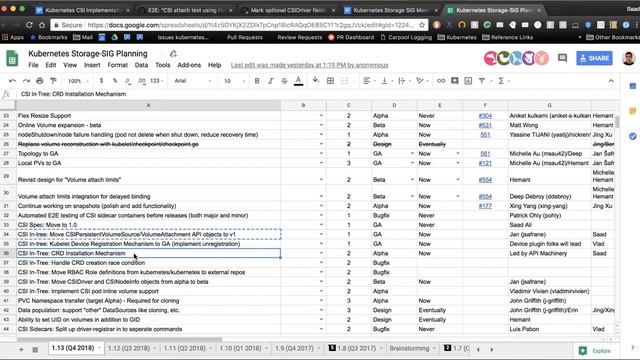640x360 pixels.
Task: Open the Insert menu
Action: (92, 65)
